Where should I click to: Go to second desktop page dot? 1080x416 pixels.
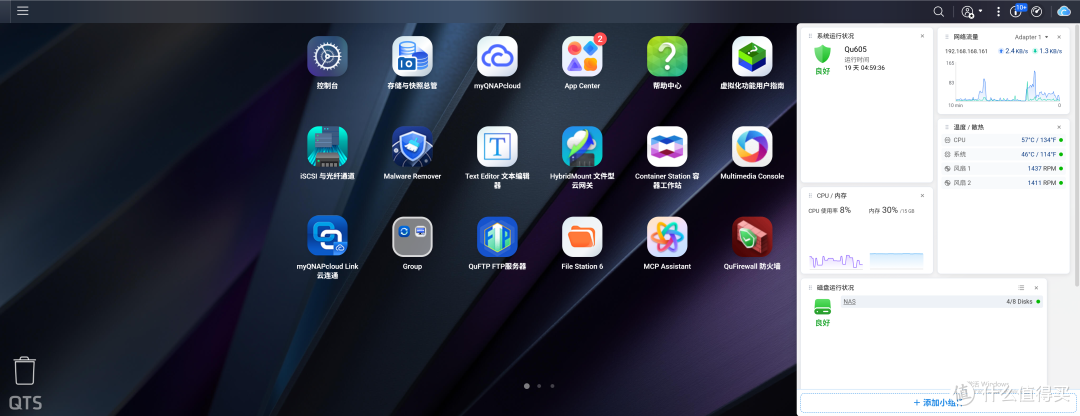539,386
